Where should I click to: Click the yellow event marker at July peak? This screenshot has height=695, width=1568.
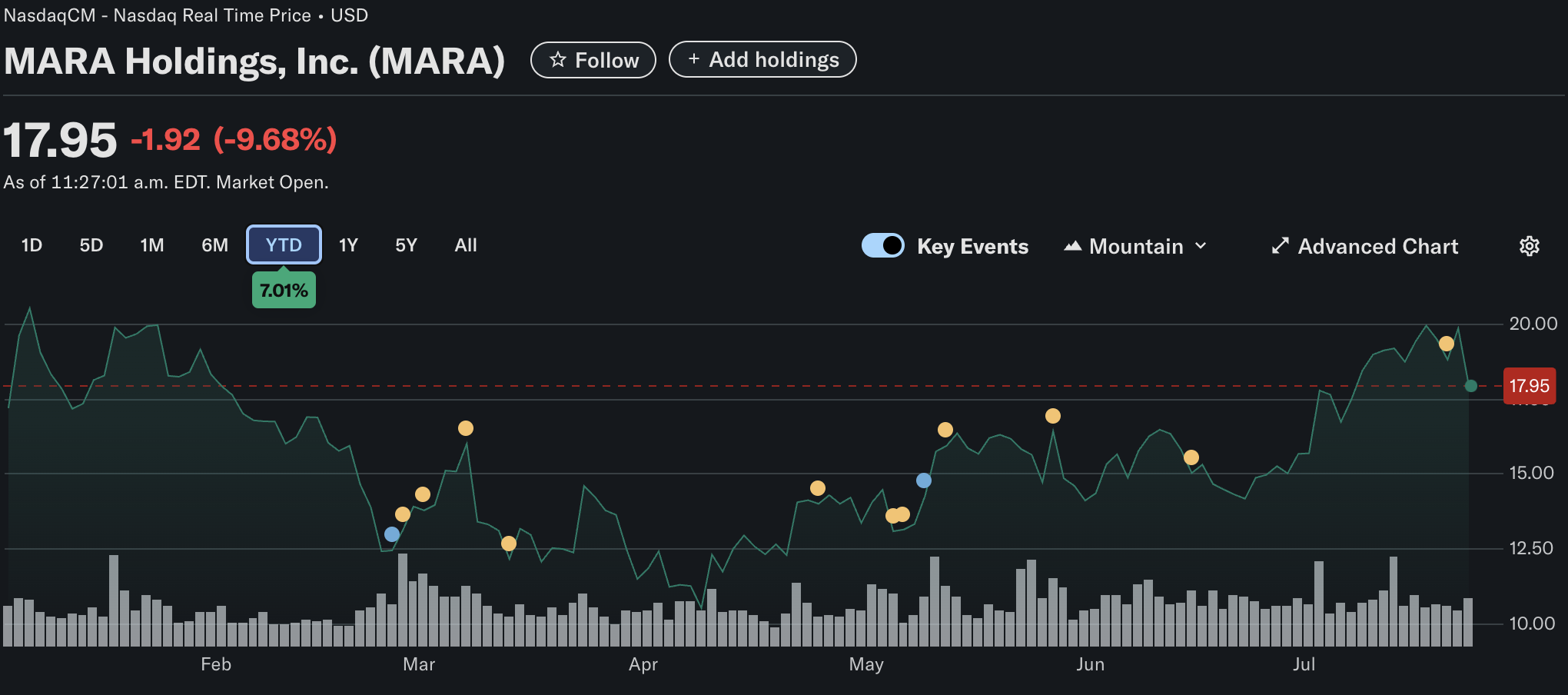[1447, 344]
